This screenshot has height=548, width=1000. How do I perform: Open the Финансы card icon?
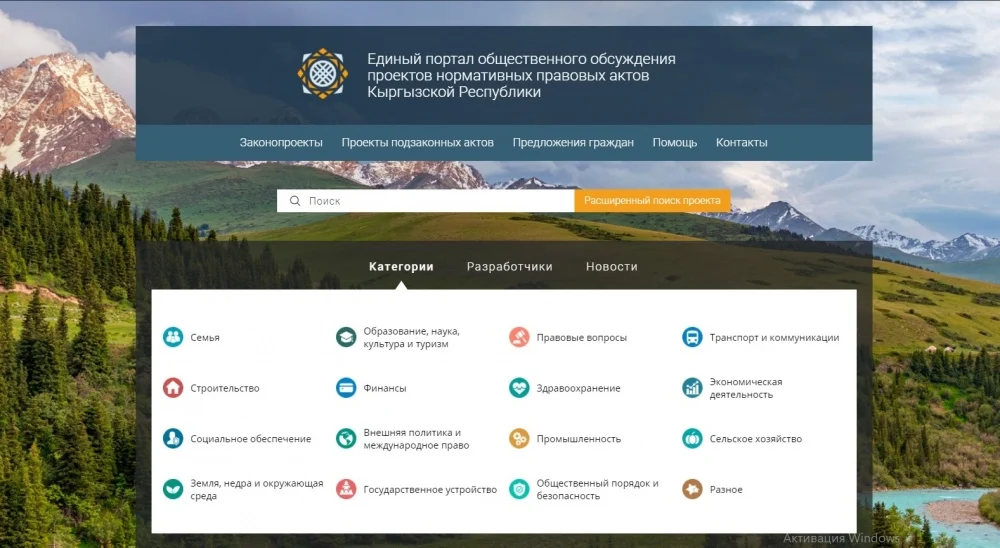point(346,388)
